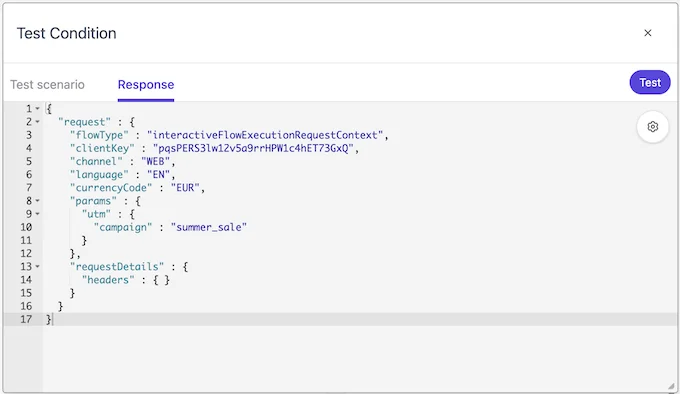Click the "interactiveFlowExecutionRequestContext" value
This screenshot has height=394, width=680.
[265, 135]
